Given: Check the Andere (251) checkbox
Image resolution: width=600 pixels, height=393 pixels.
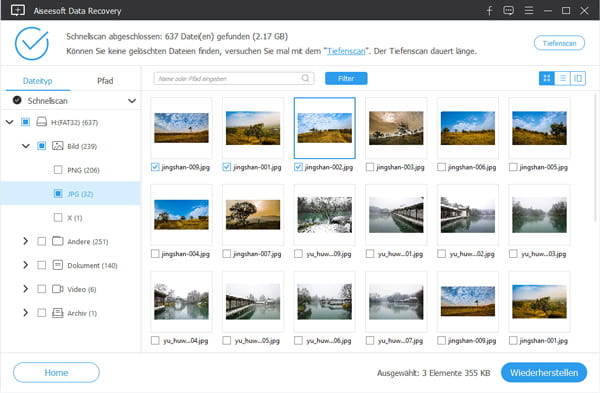Looking at the screenshot, I should coord(41,241).
